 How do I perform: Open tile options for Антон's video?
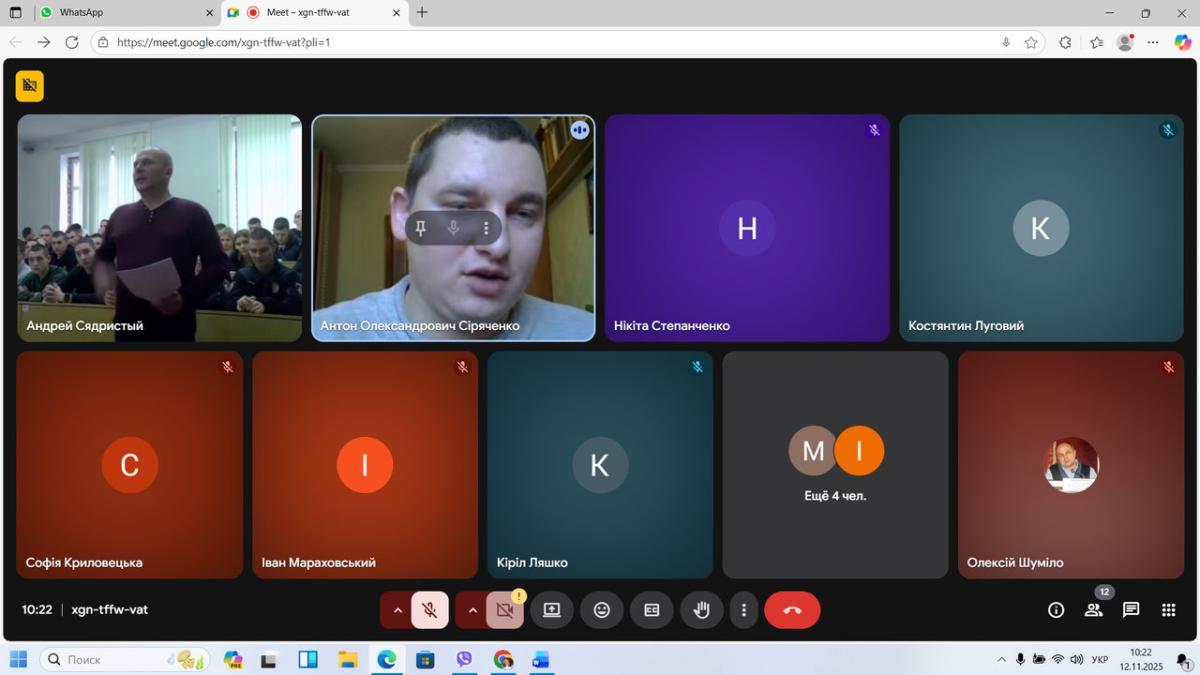tap(486, 229)
